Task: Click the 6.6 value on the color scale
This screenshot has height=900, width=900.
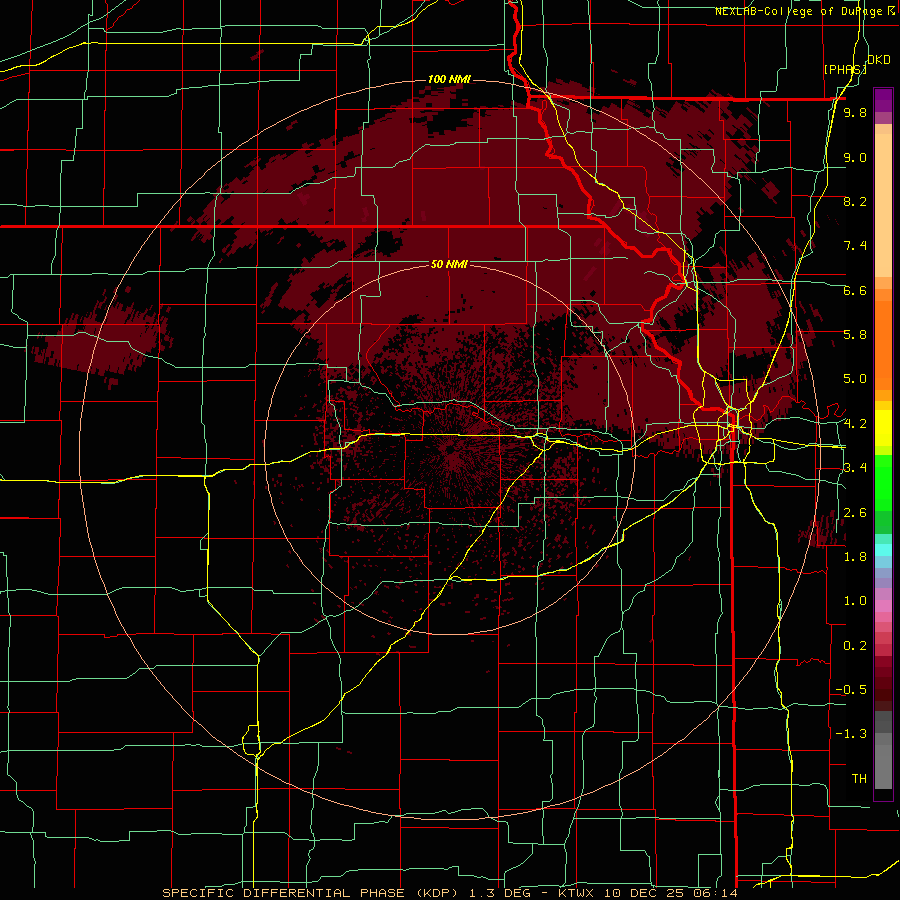Action: (x=855, y=290)
